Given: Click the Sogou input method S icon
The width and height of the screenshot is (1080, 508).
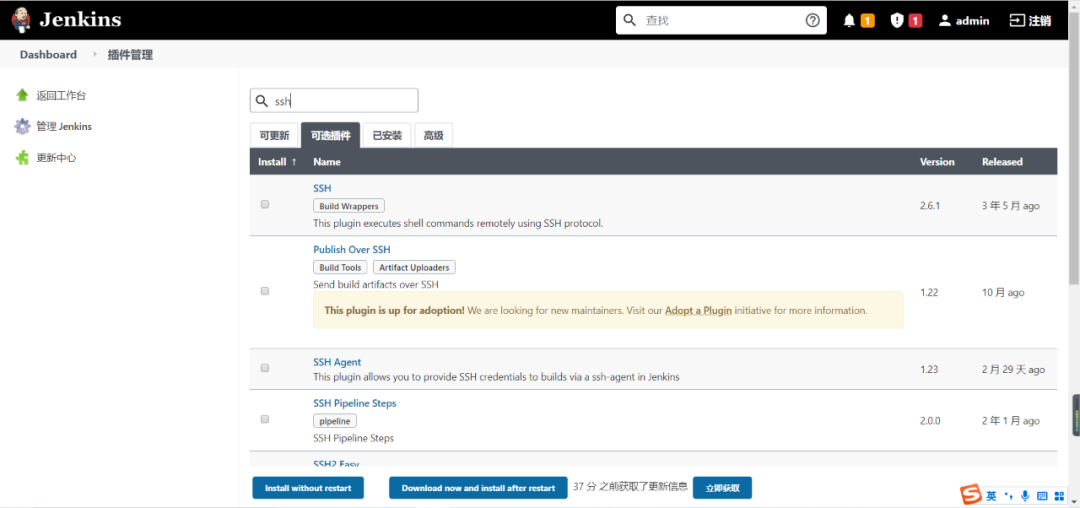Looking at the screenshot, I should coord(971,495).
